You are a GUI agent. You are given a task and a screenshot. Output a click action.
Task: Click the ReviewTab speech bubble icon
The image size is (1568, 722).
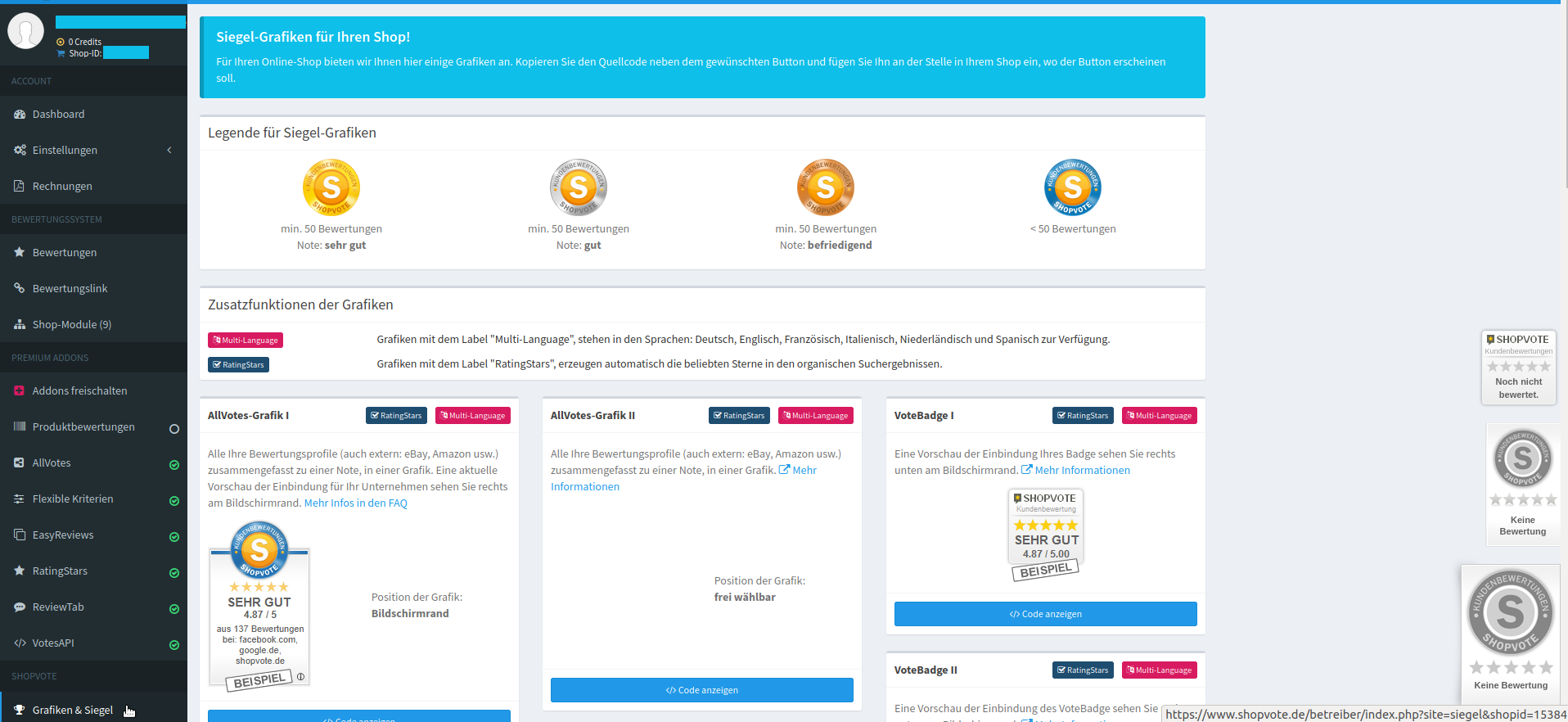pyautogui.click(x=20, y=607)
